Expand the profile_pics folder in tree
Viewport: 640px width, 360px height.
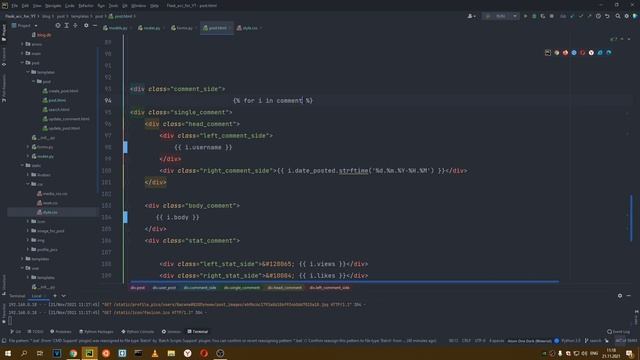click(x=28, y=249)
